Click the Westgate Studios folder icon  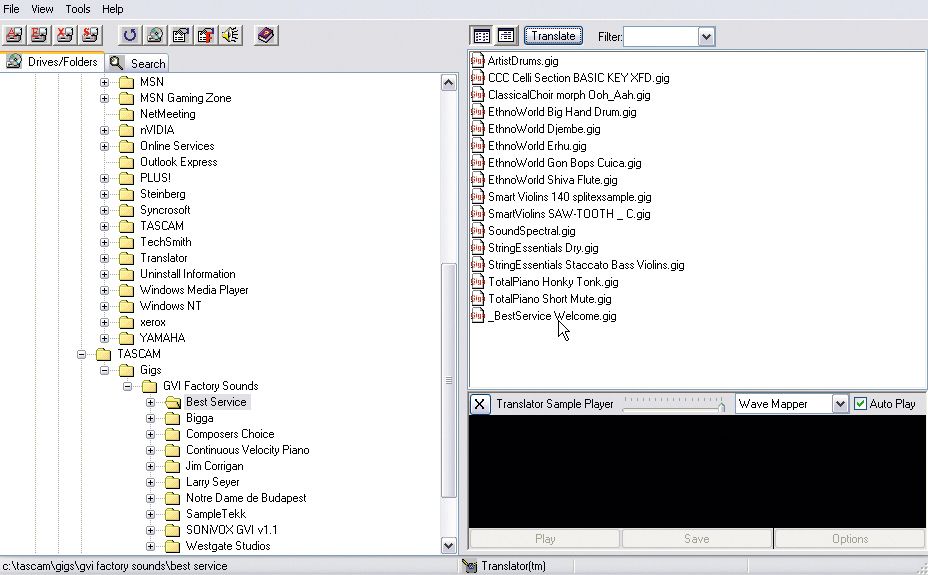[173, 546]
